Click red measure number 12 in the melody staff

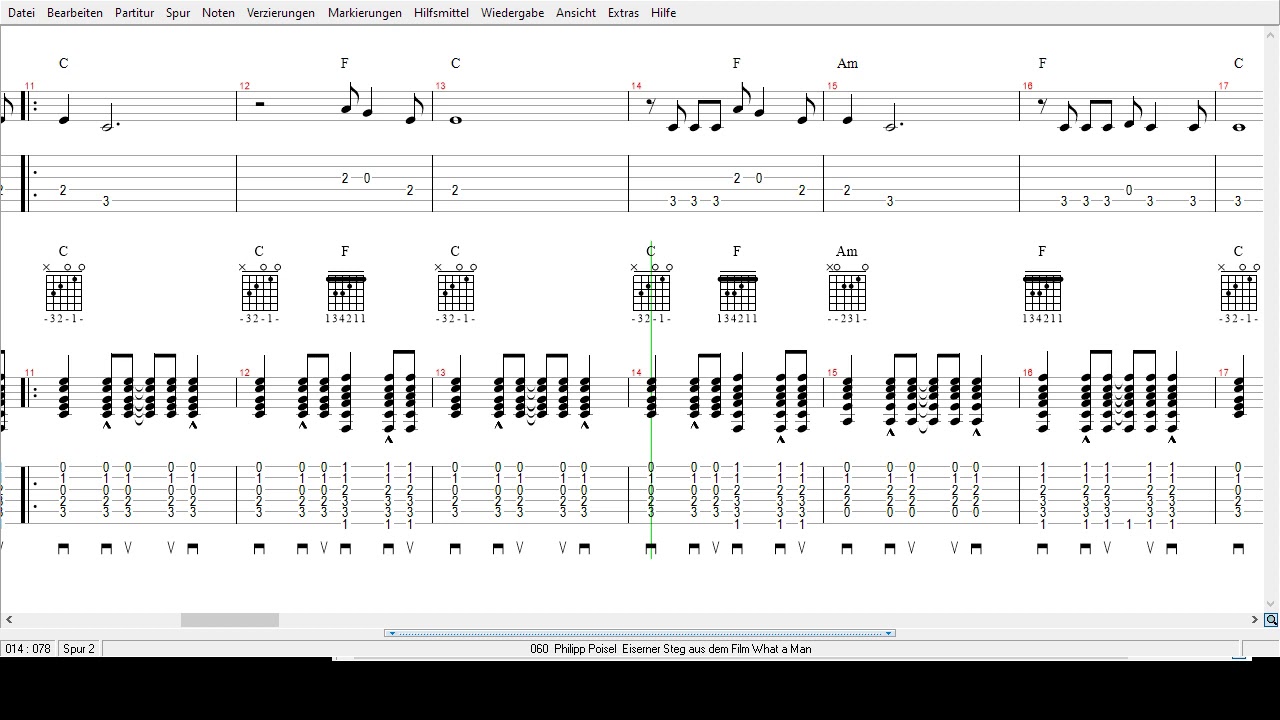(245, 86)
